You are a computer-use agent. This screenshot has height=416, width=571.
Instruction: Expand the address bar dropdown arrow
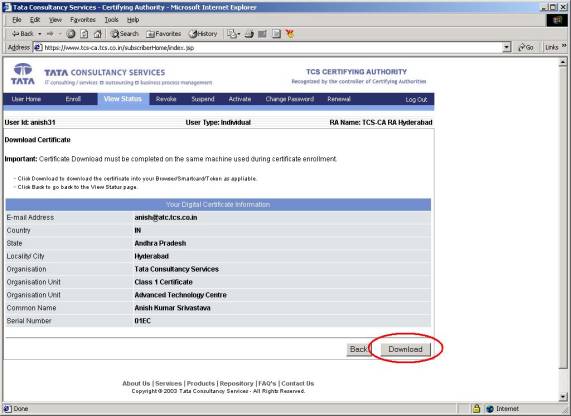507,47
